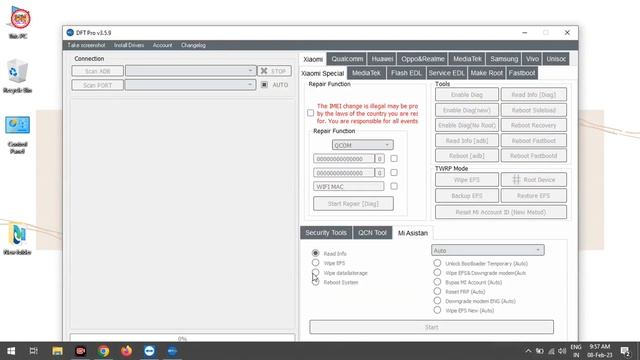640x360 pixels.
Task: Enable the first IMEI field checkbox
Action: point(394,158)
